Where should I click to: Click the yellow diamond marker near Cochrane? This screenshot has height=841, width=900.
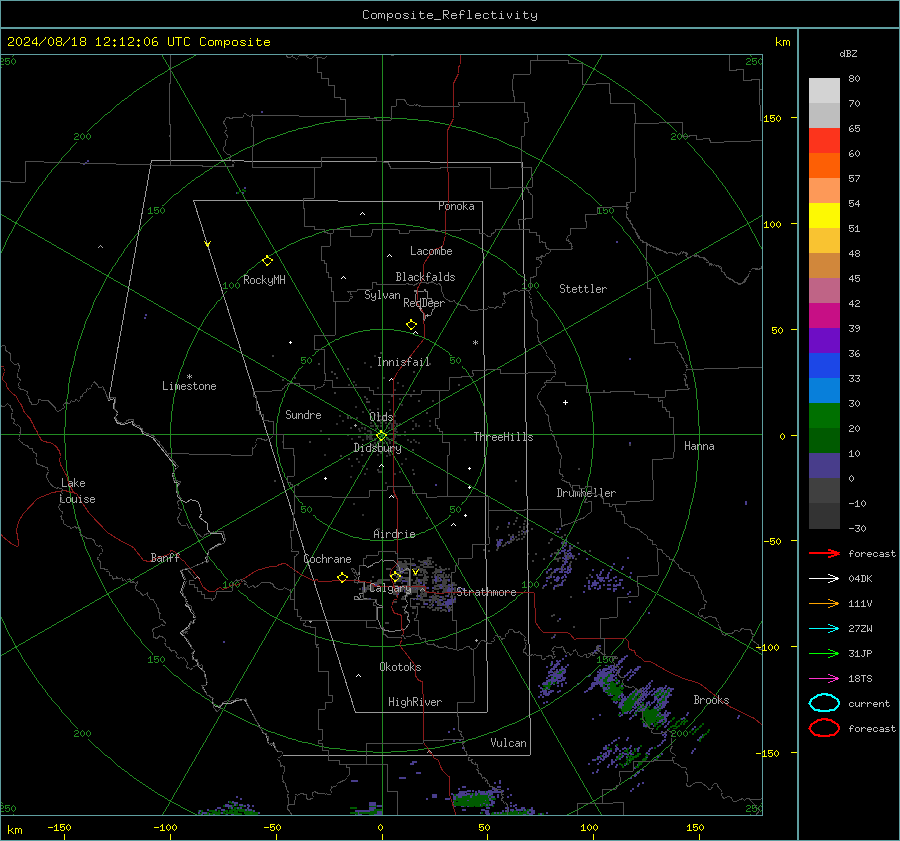342,578
